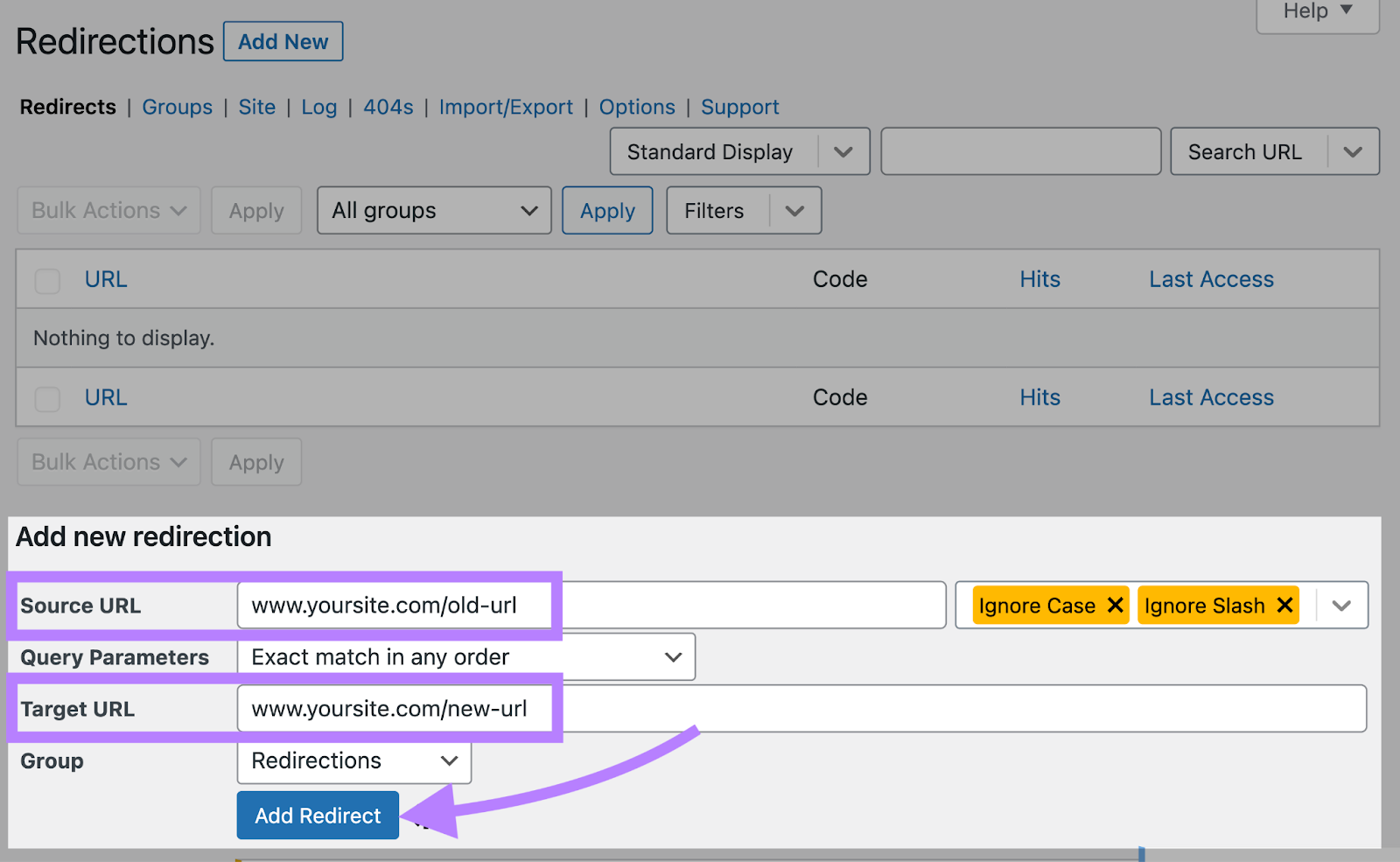Open the All groups dropdown
This screenshot has width=1400, height=862.
click(433, 210)
